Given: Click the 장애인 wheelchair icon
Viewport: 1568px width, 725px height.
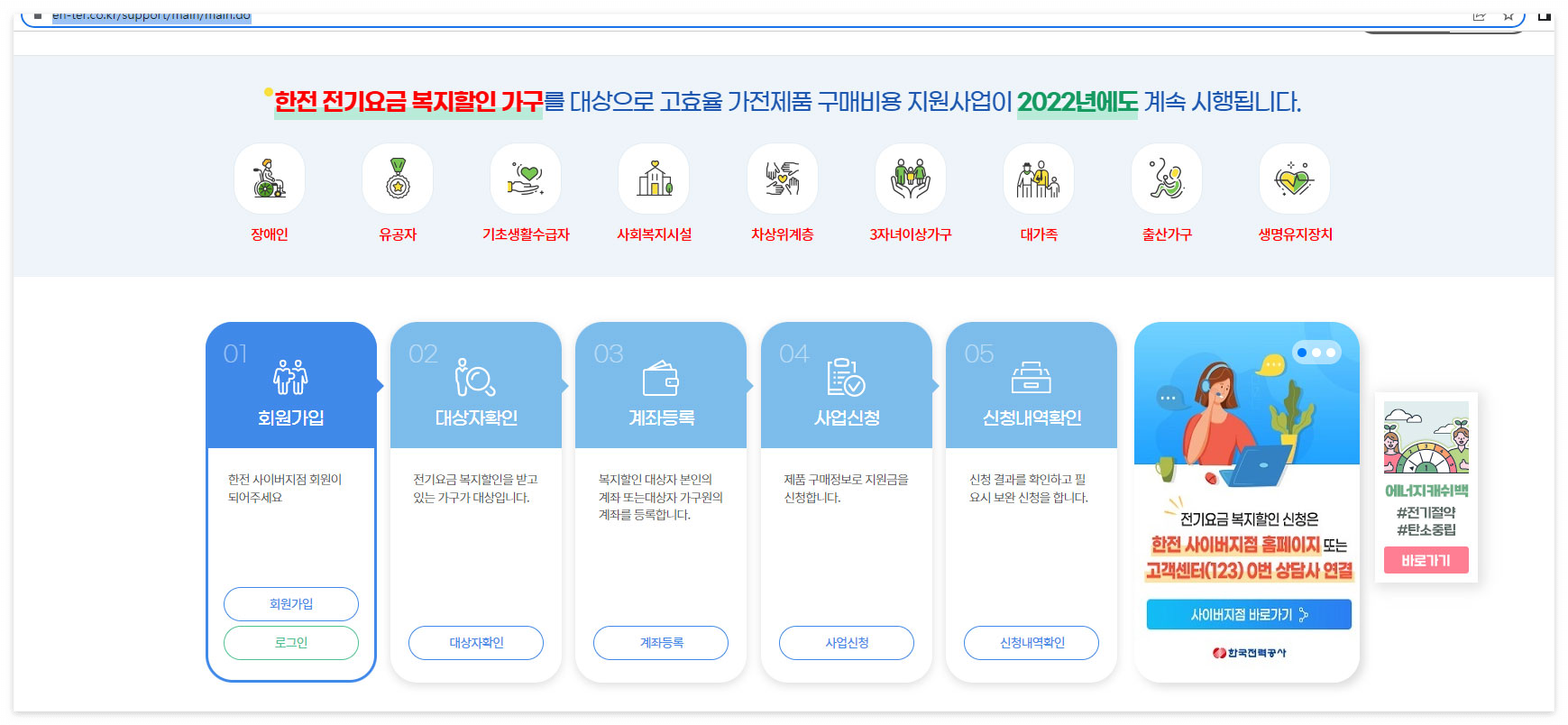Looking at the screenshot, I should pos(270,179).
